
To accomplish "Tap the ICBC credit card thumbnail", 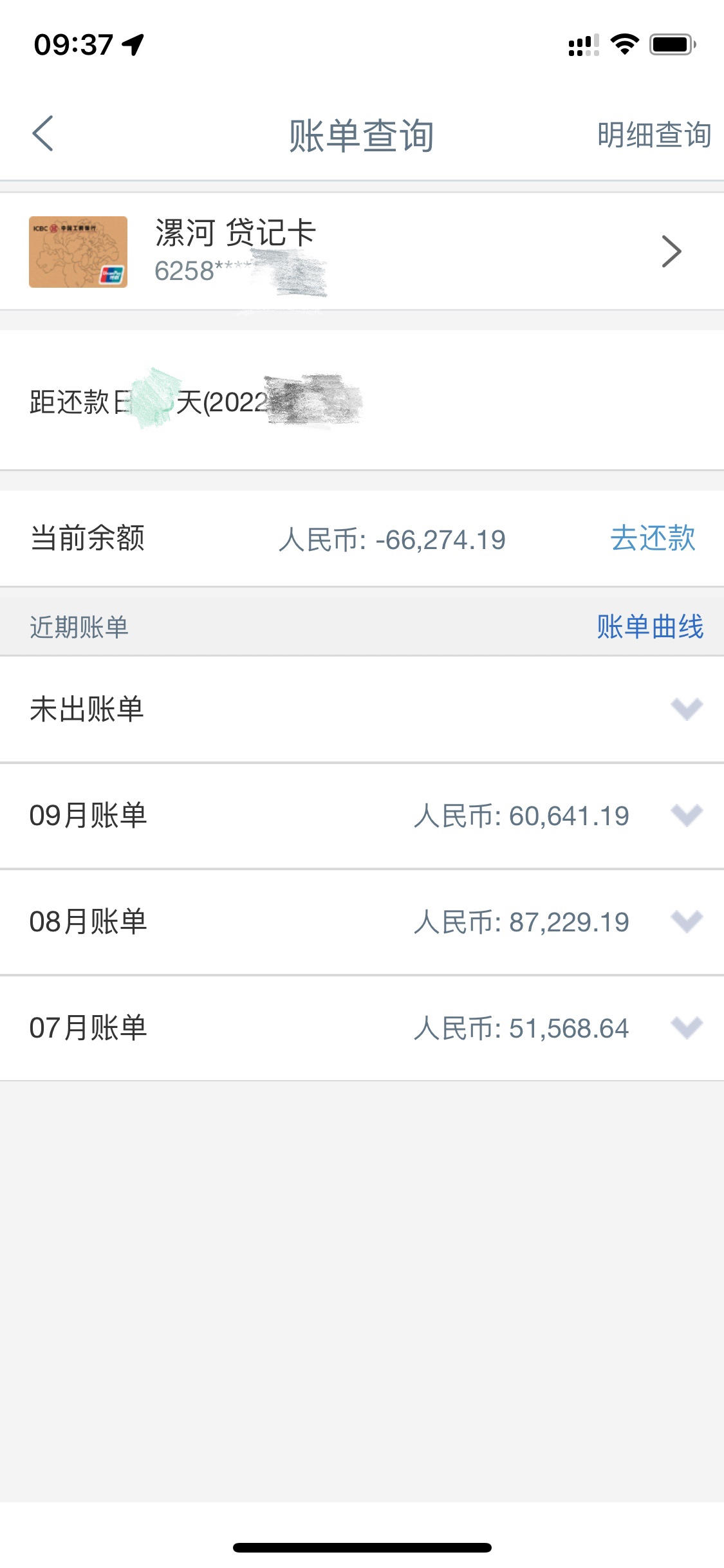I will click(78, 252).
